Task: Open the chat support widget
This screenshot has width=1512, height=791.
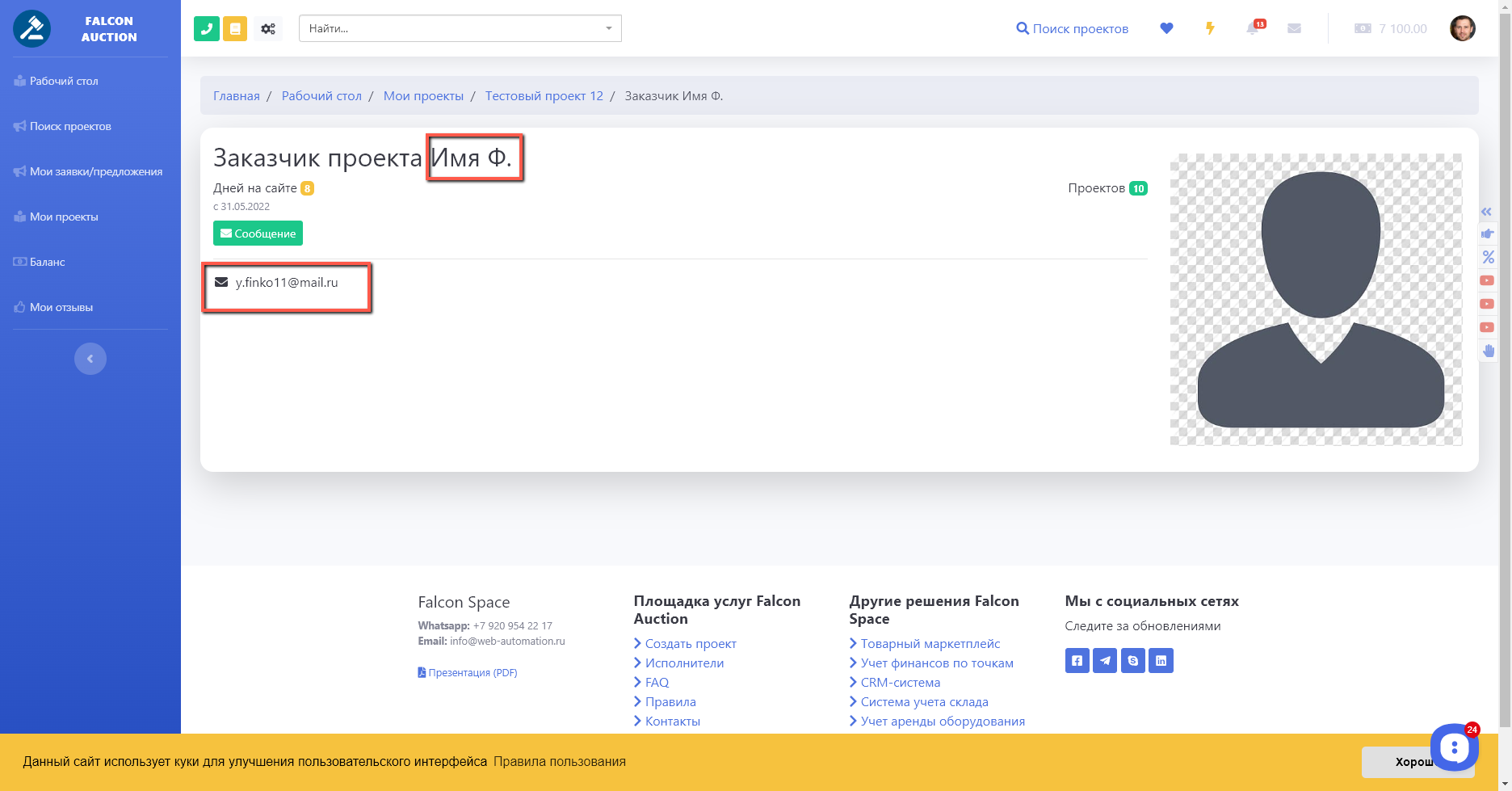Action: tap(1454, 747)
